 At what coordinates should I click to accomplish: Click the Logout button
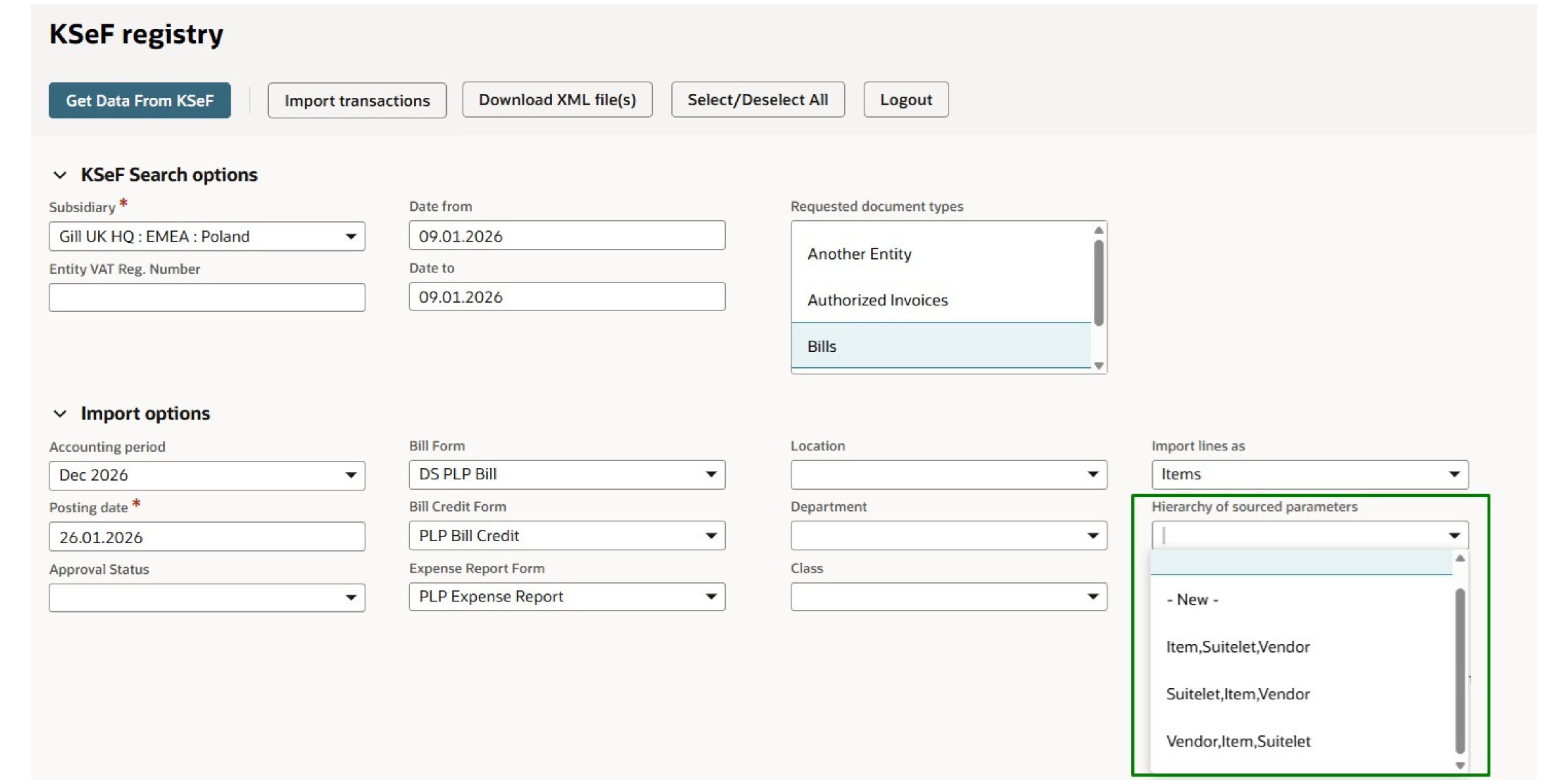(905, 99)
